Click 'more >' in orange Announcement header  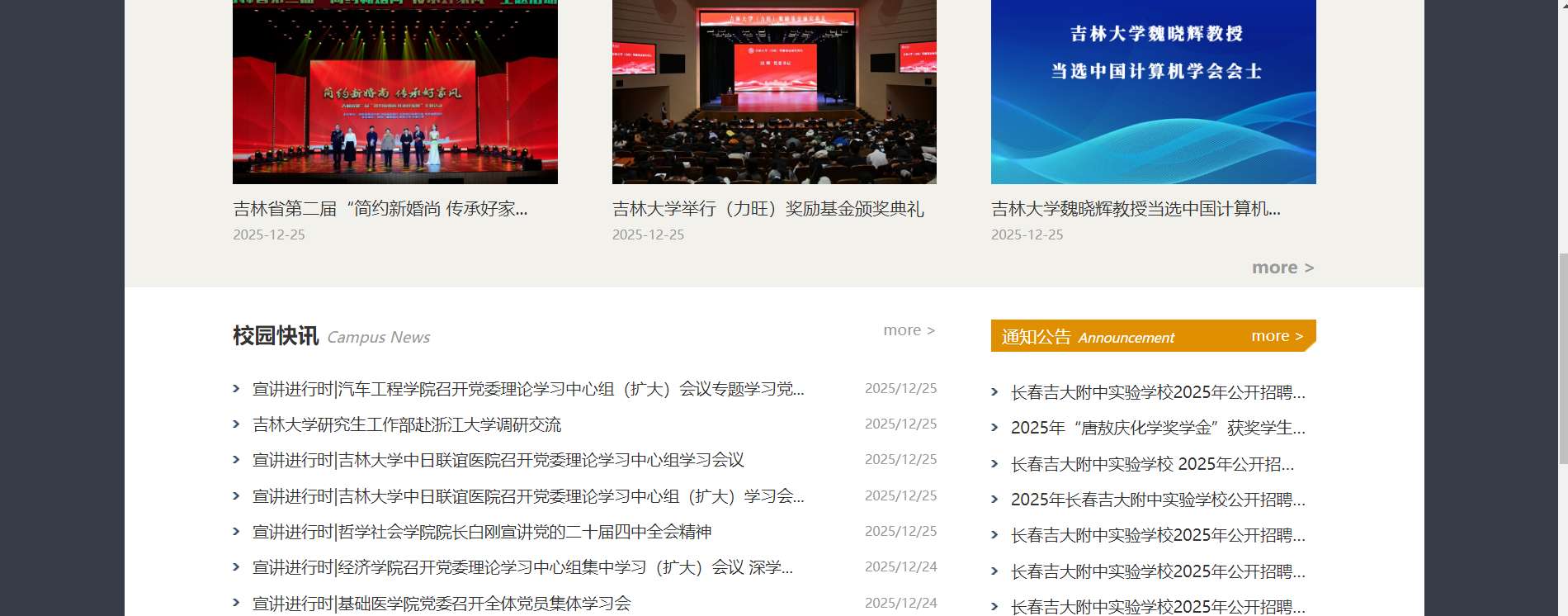point(1277,336)
